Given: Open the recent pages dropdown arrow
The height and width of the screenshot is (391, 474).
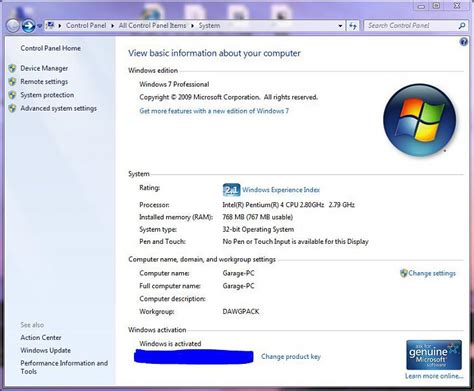Looking at the screenshot, I should pyautogui.click(x=39, y=26).
